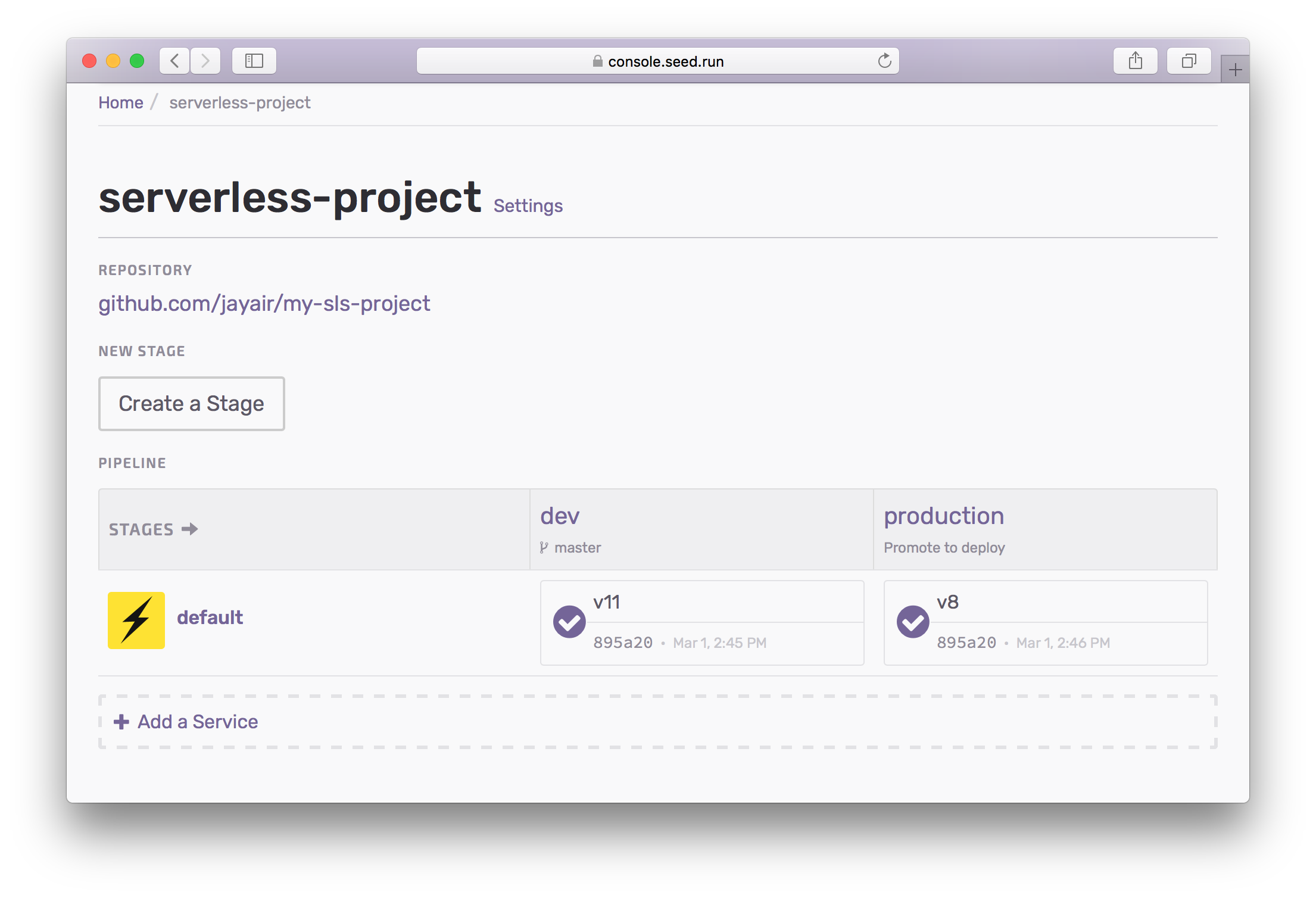Open a new tab with plus button
The width and height of the screenshot is (1316, 898).
1235,70
